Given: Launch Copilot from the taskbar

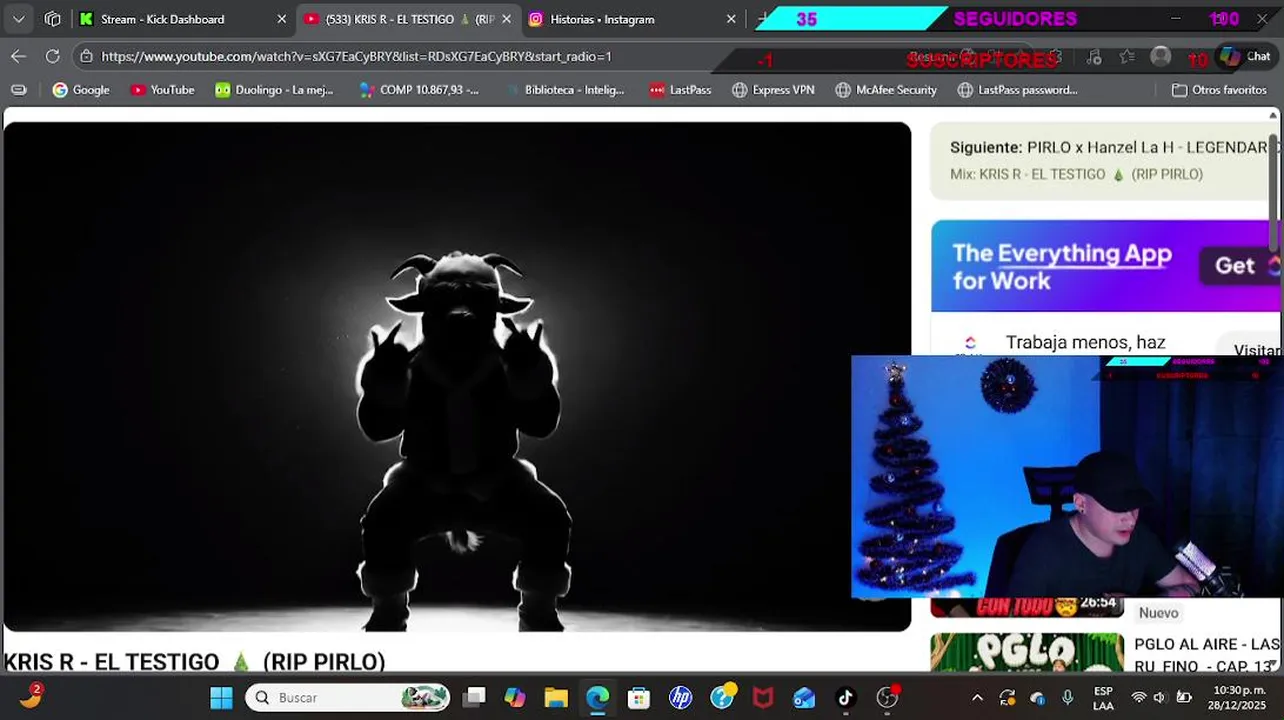Looking at the screenshot, I should pyautogui.click(x=515, y=698).
